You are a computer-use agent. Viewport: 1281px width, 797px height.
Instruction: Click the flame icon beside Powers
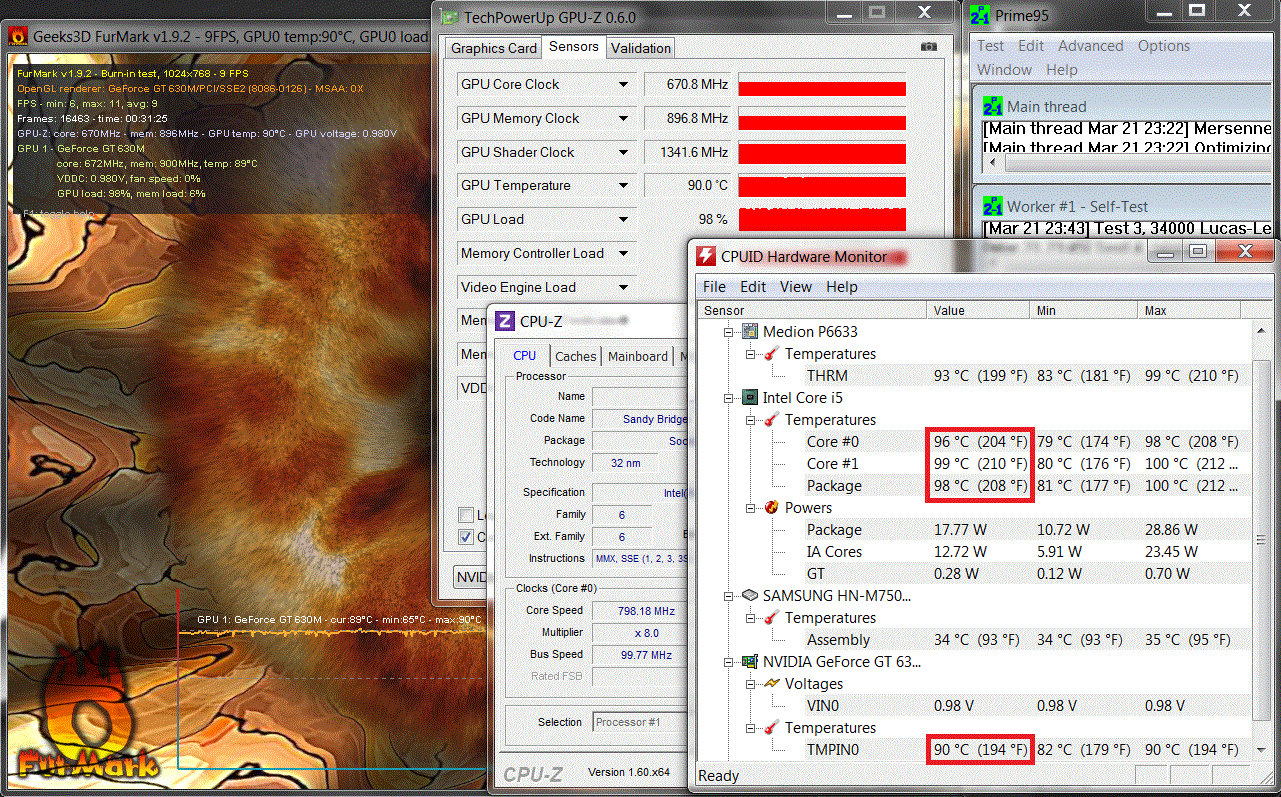point(771,508)
